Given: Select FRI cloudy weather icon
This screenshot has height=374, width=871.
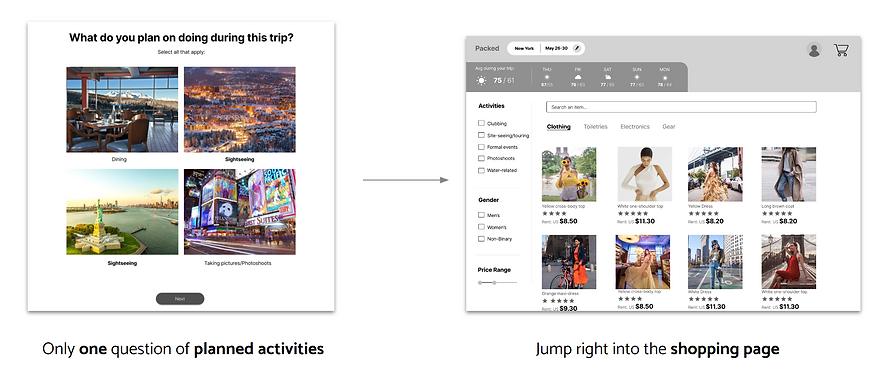Looking at the screenshot, I should click(578, 77).
